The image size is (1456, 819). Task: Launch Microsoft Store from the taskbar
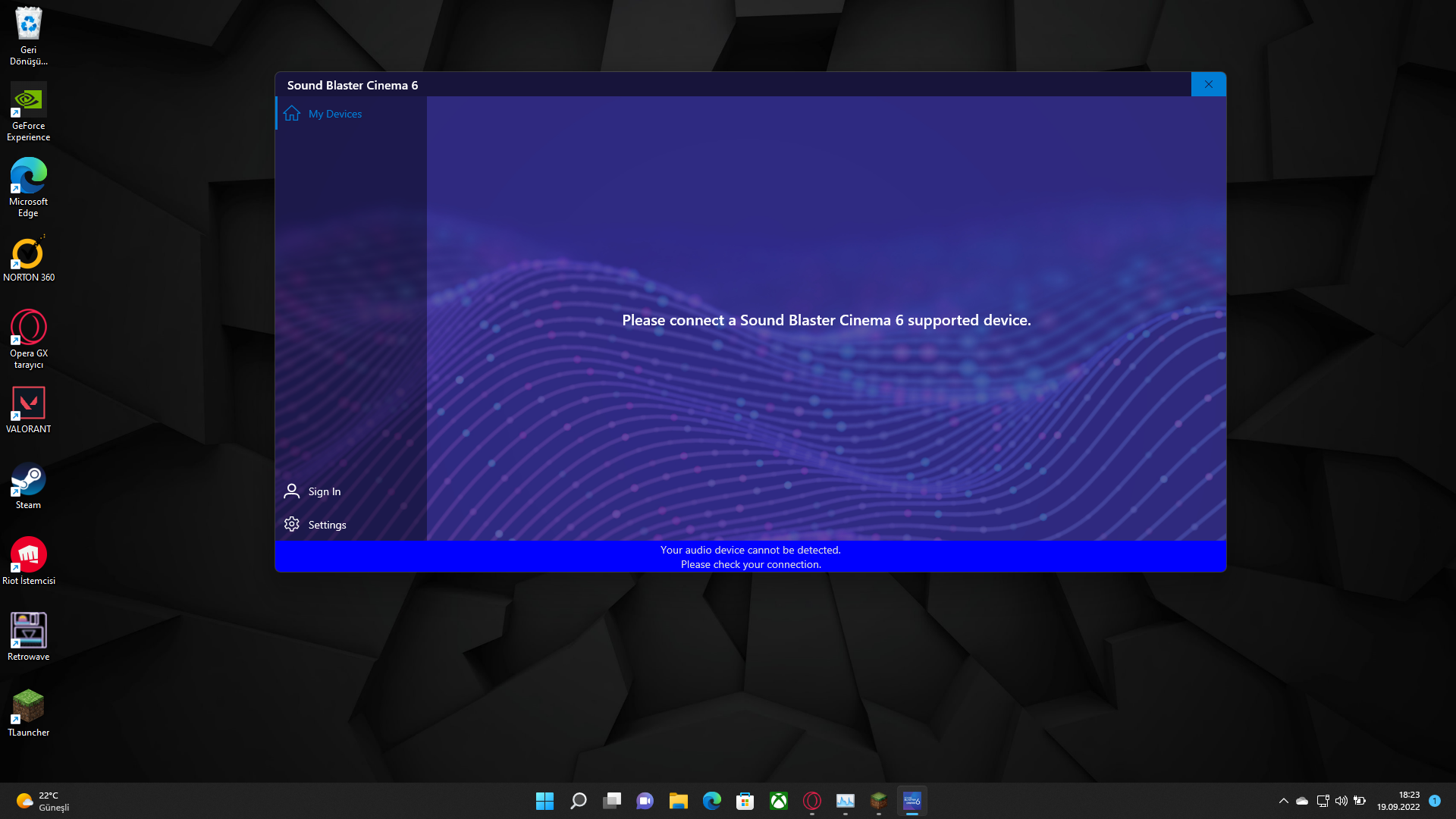pyautogui.click(x=745, y=801)
